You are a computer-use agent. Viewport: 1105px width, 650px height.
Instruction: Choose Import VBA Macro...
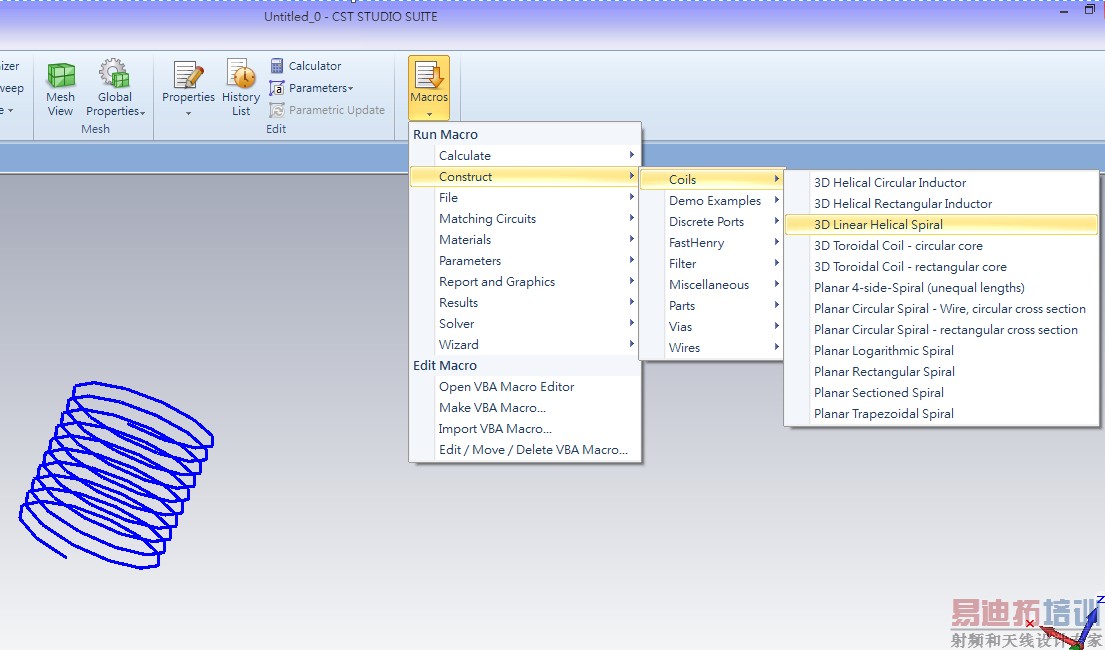pyautogui.click(x=526, y=429)
